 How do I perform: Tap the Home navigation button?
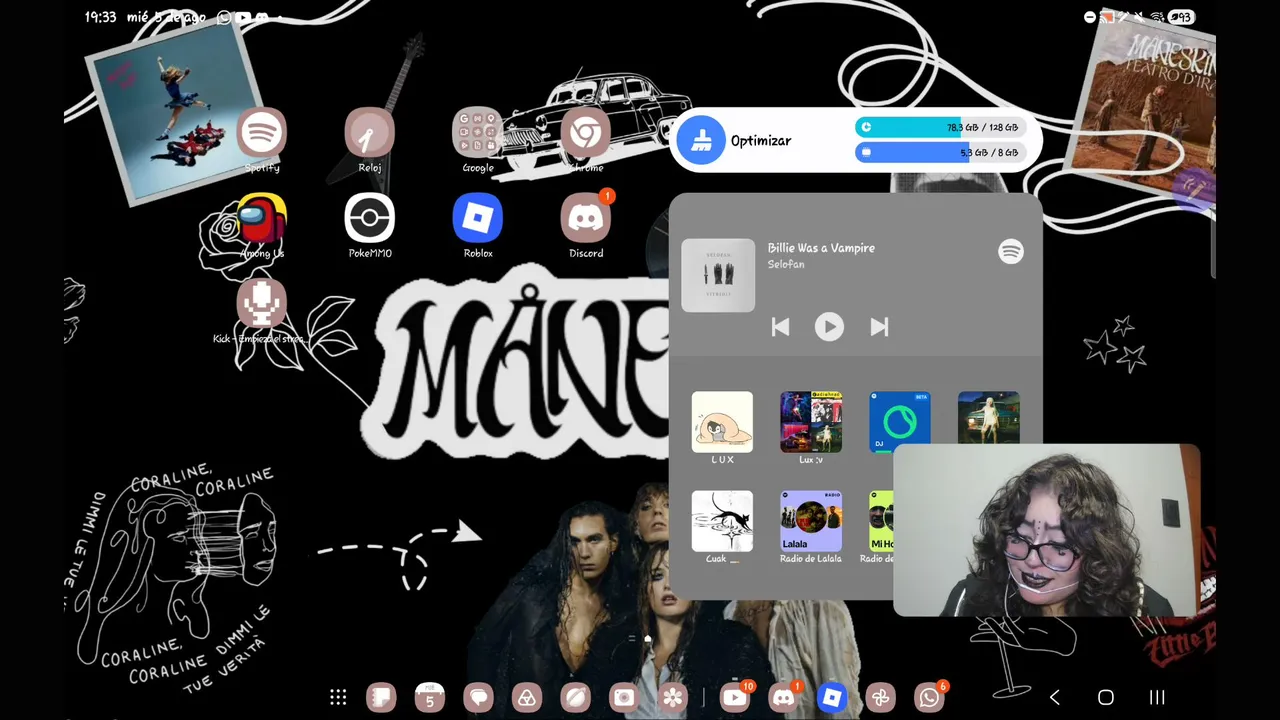point(1106,697)
